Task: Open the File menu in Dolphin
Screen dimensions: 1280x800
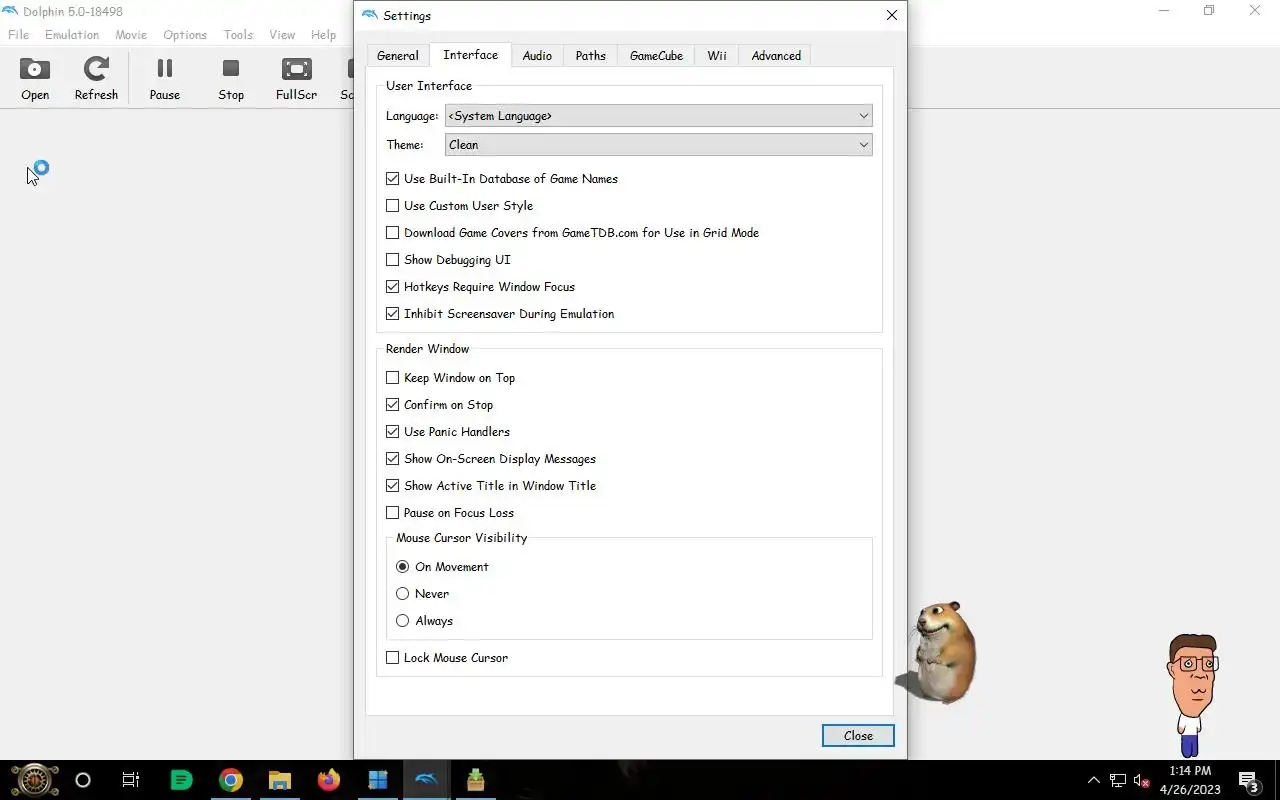Action: [x=18, y=35]
